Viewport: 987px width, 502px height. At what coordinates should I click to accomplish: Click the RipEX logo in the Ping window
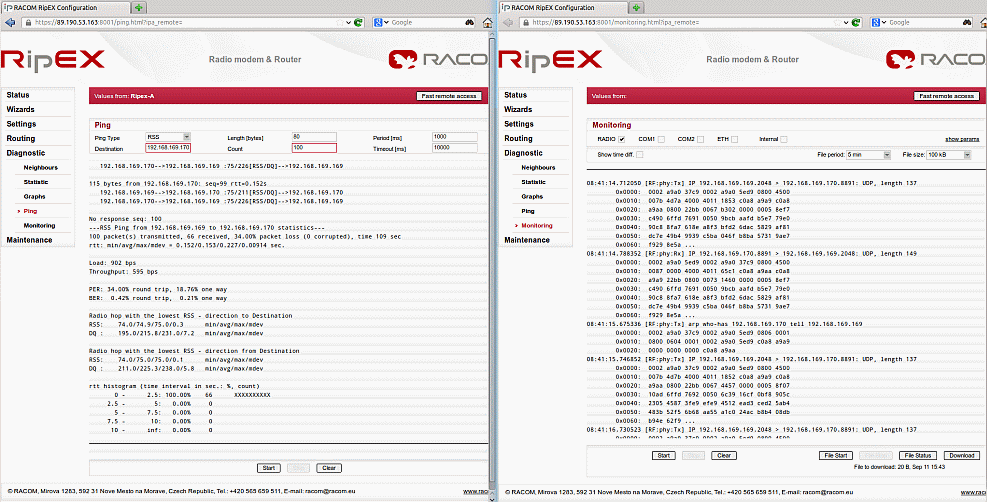[x=53, y=59]
